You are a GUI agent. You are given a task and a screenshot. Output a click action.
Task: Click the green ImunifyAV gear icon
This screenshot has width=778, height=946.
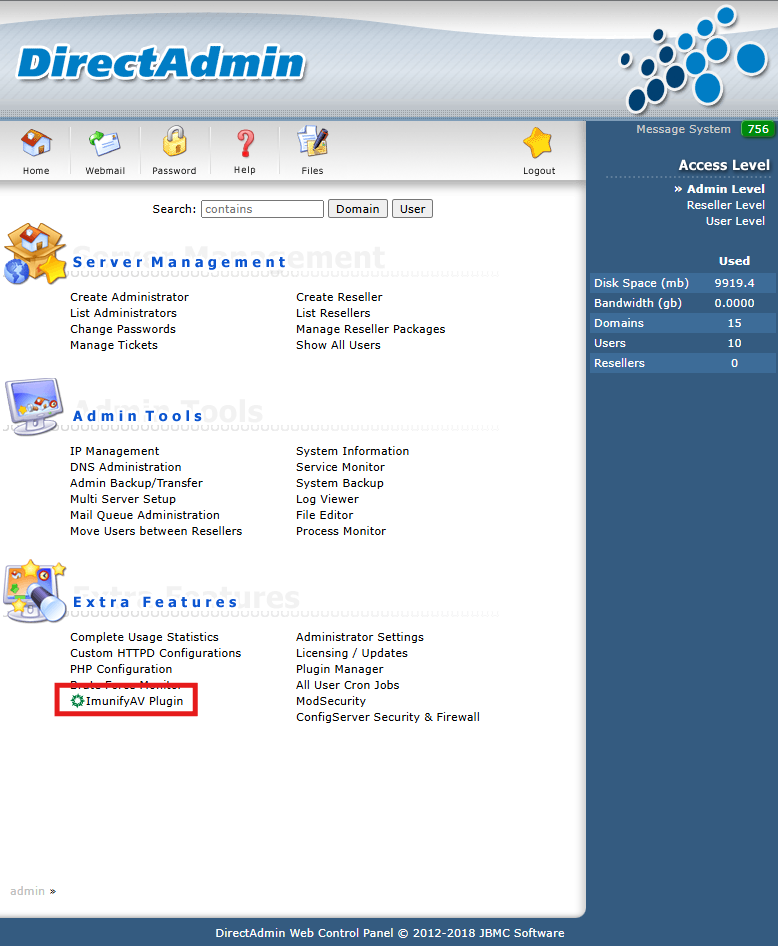click(x=77, y=701)
